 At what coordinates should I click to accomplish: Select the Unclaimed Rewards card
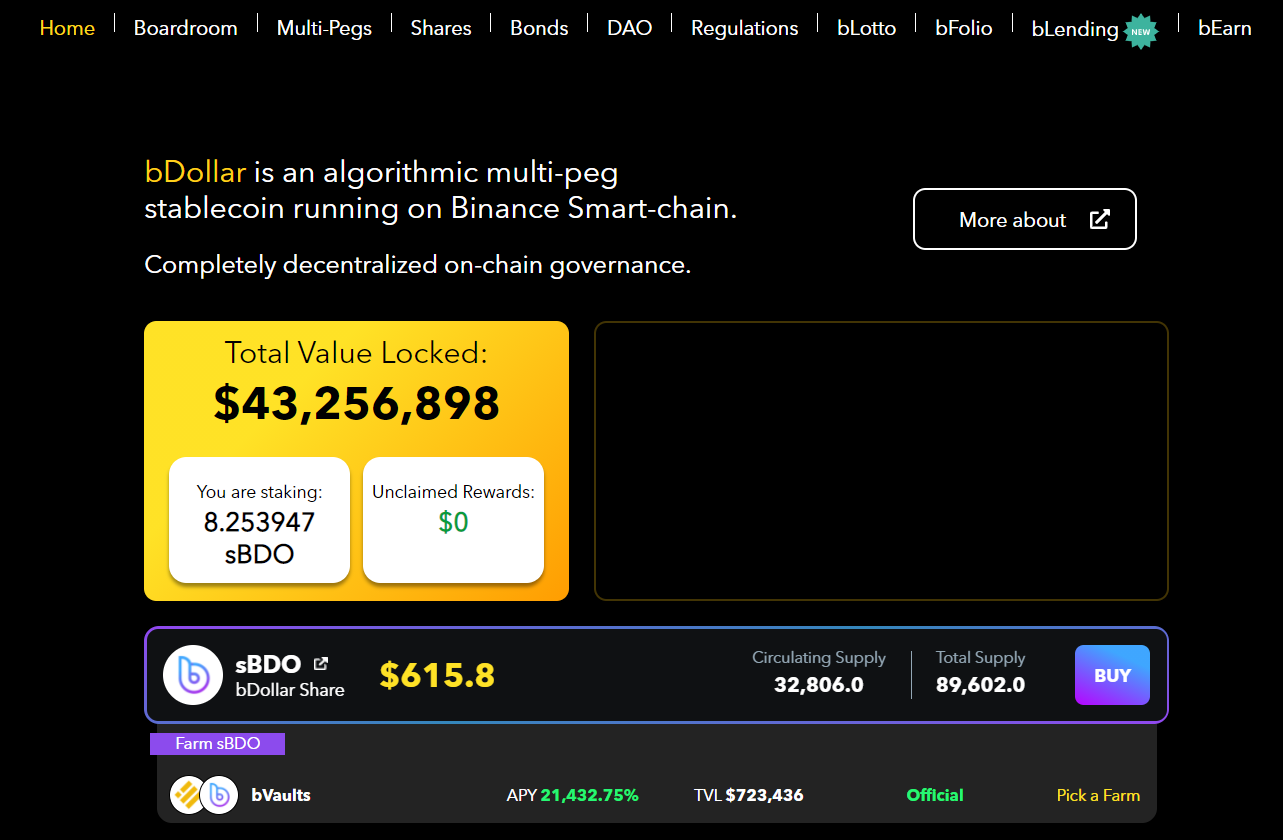[x=453, y=520]
